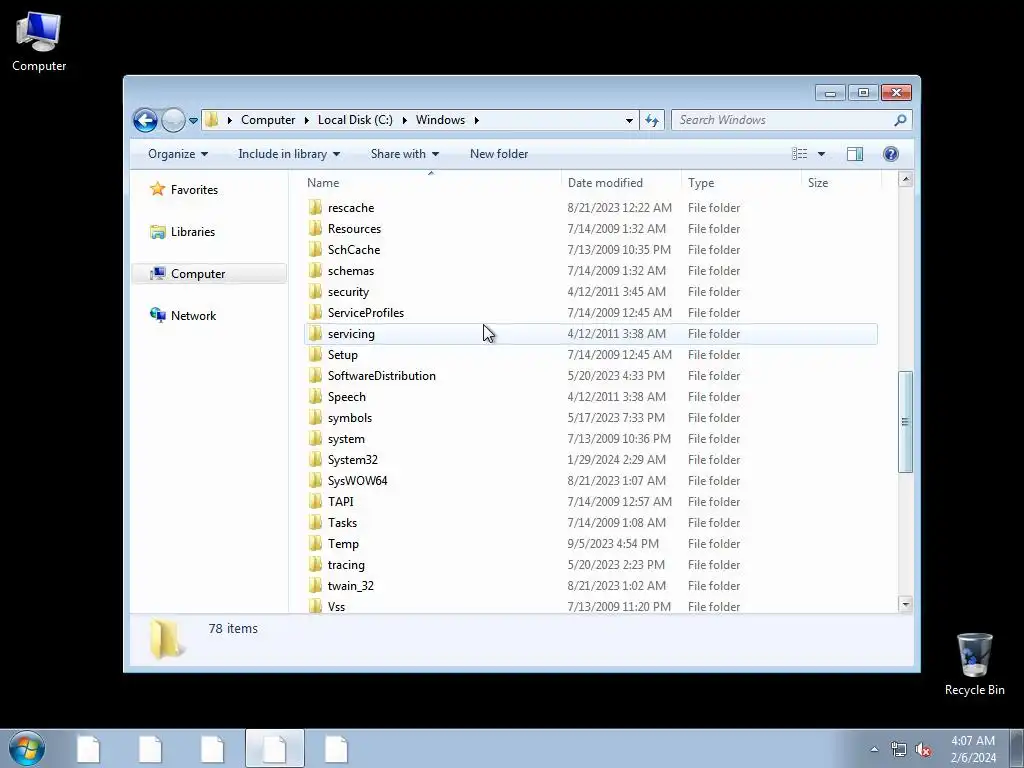This screenshot has height=768, width=1024.
Task: Click the Local Disk (C:) breadcrumb
Action: (x=355, y=120)
